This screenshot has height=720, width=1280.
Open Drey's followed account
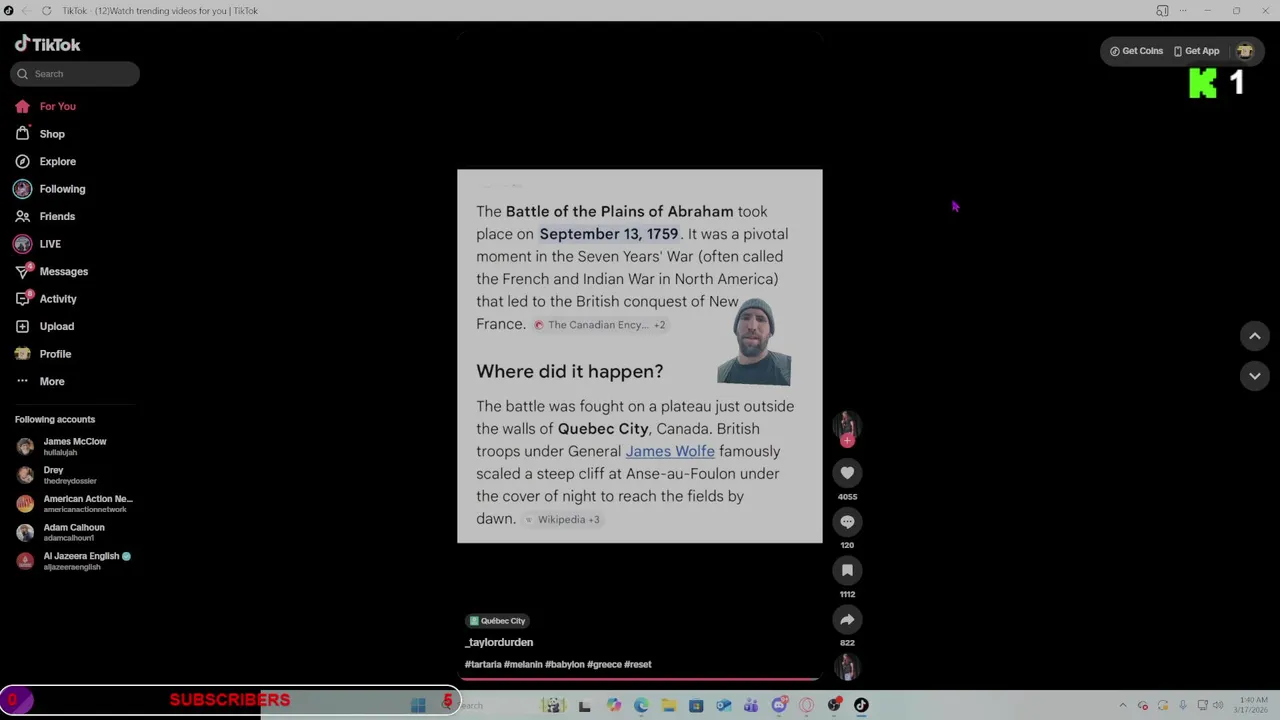click(x=56, y=475)
